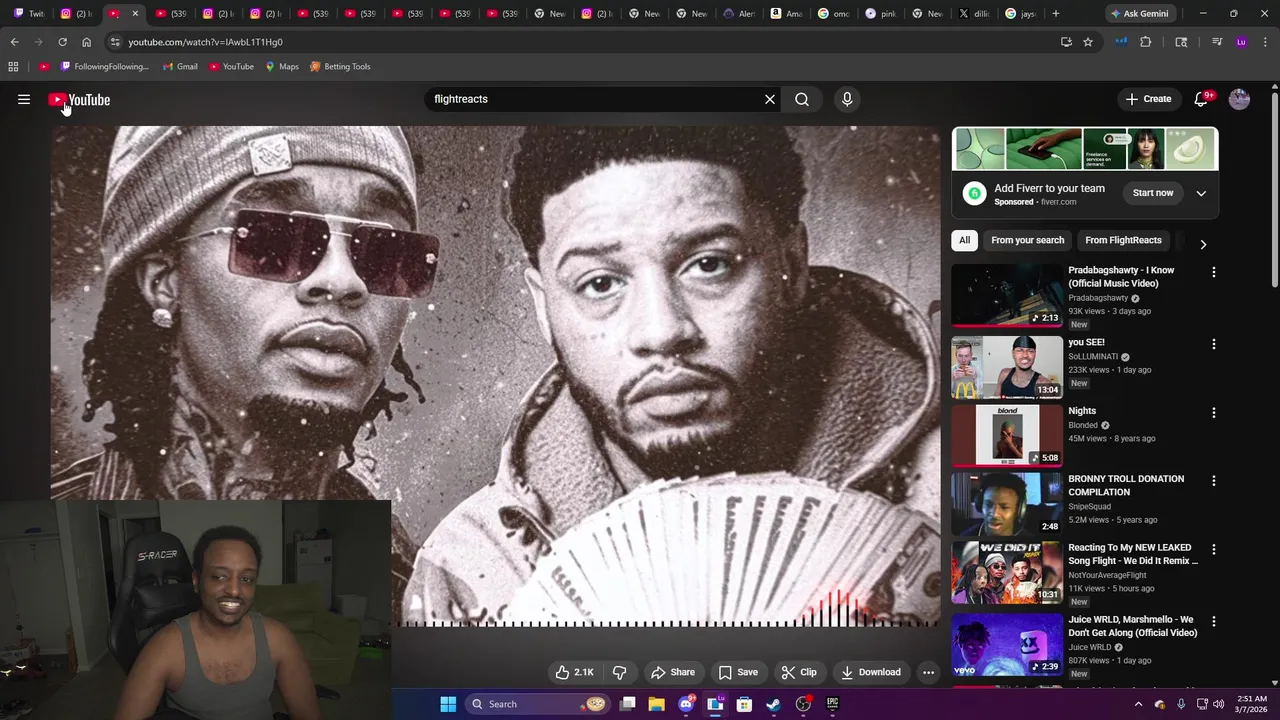Open Nights by Blonded thumbnail
The width and height of the screenshot is (1280, 720).
1007,436
